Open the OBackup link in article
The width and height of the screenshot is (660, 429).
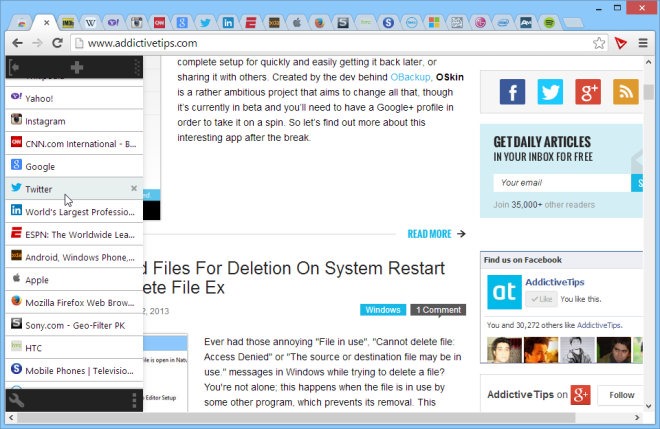click(410, 77)
